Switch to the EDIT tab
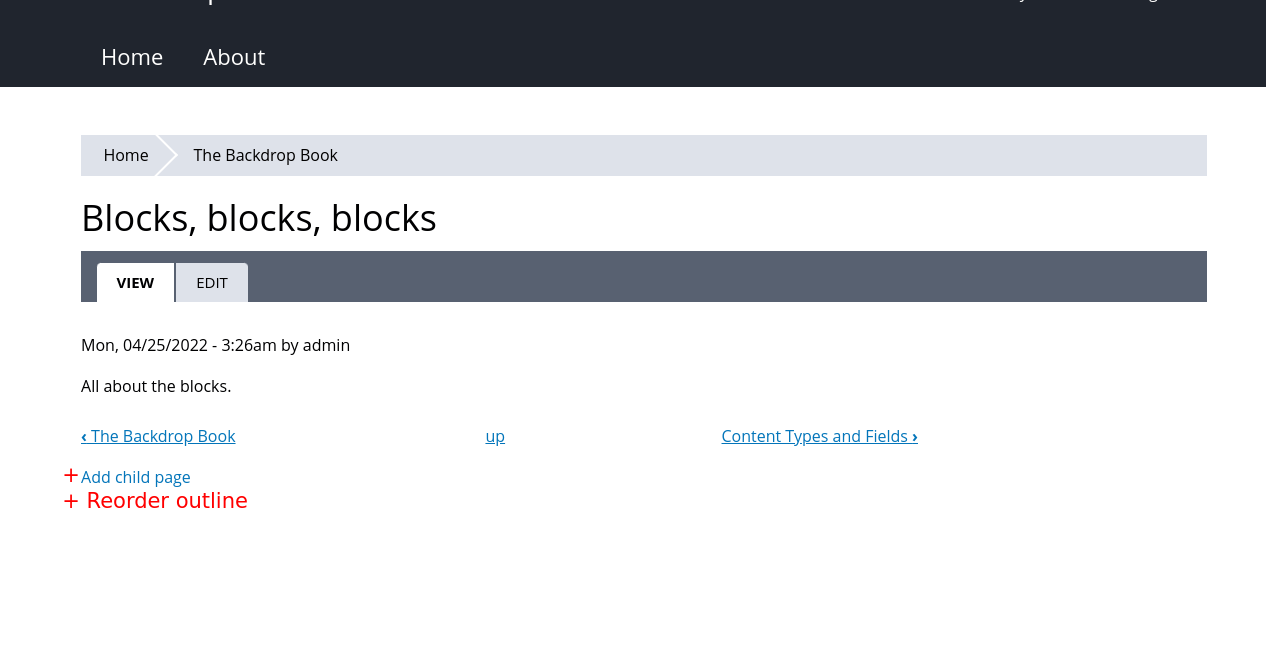This screenshot has width=1266, height=666. 211,281
